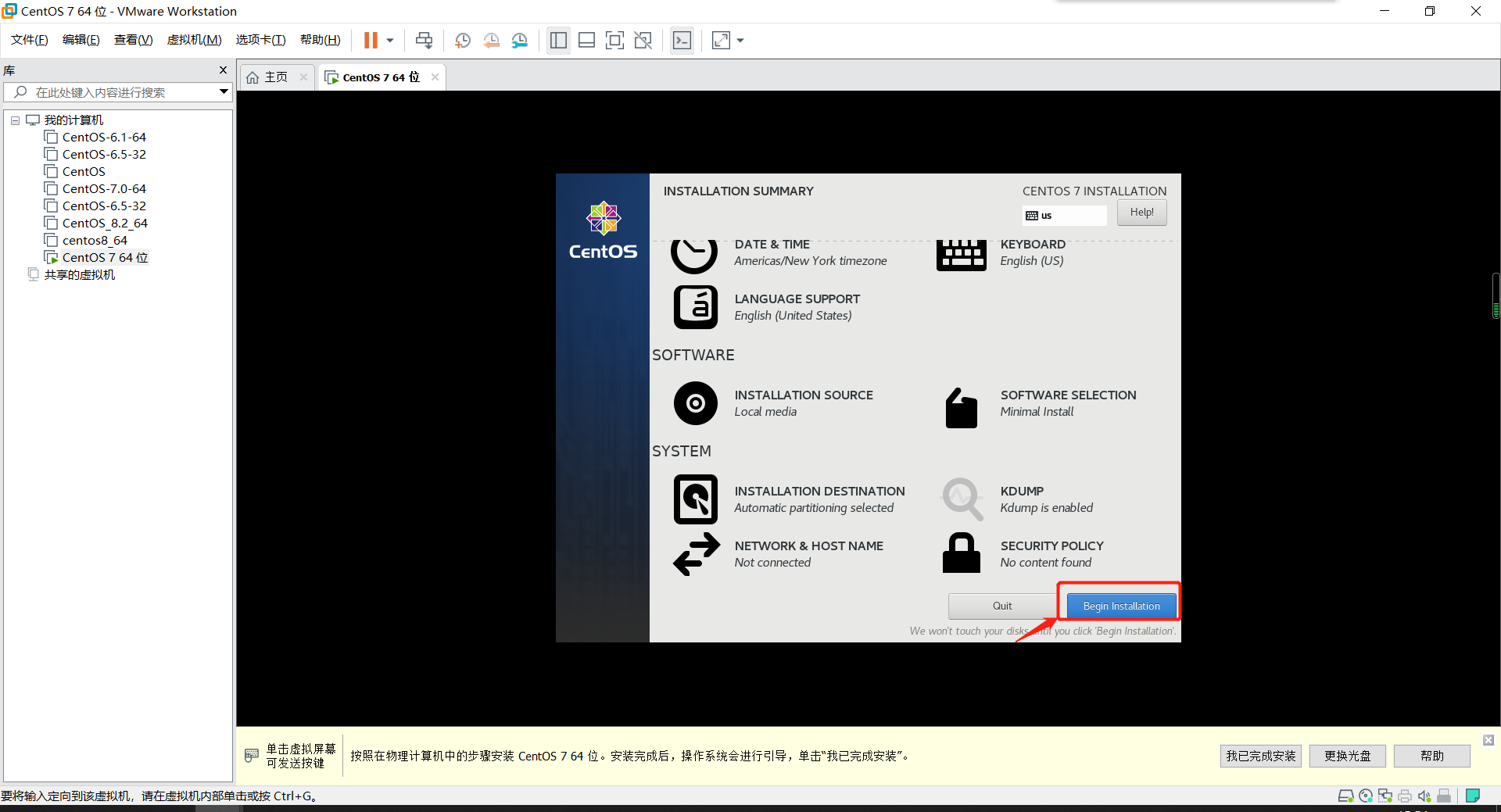Click the library search field
This screenshot has height=812, width=1501.
117,92
